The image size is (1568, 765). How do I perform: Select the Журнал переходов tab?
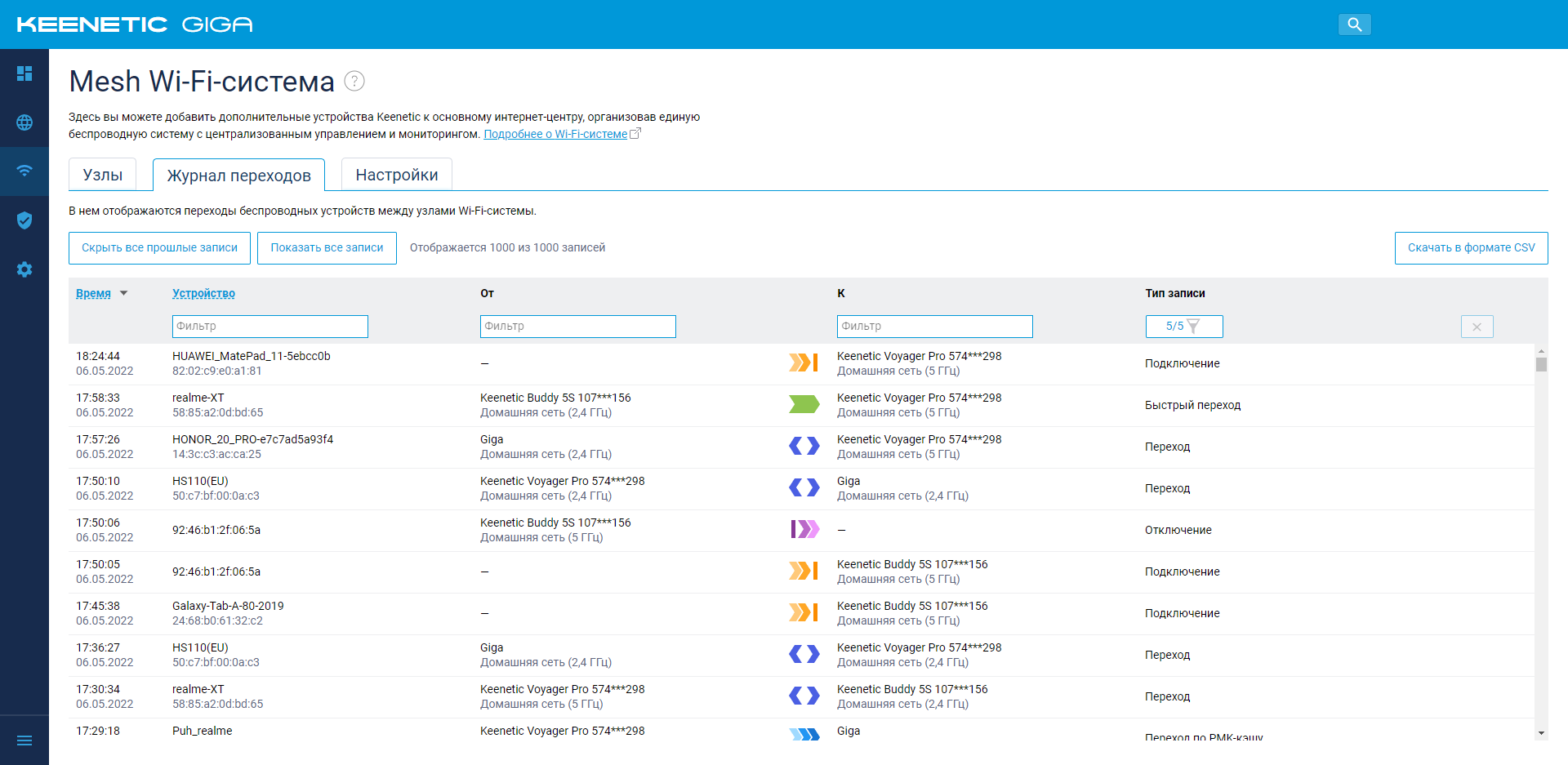(238, 176)
